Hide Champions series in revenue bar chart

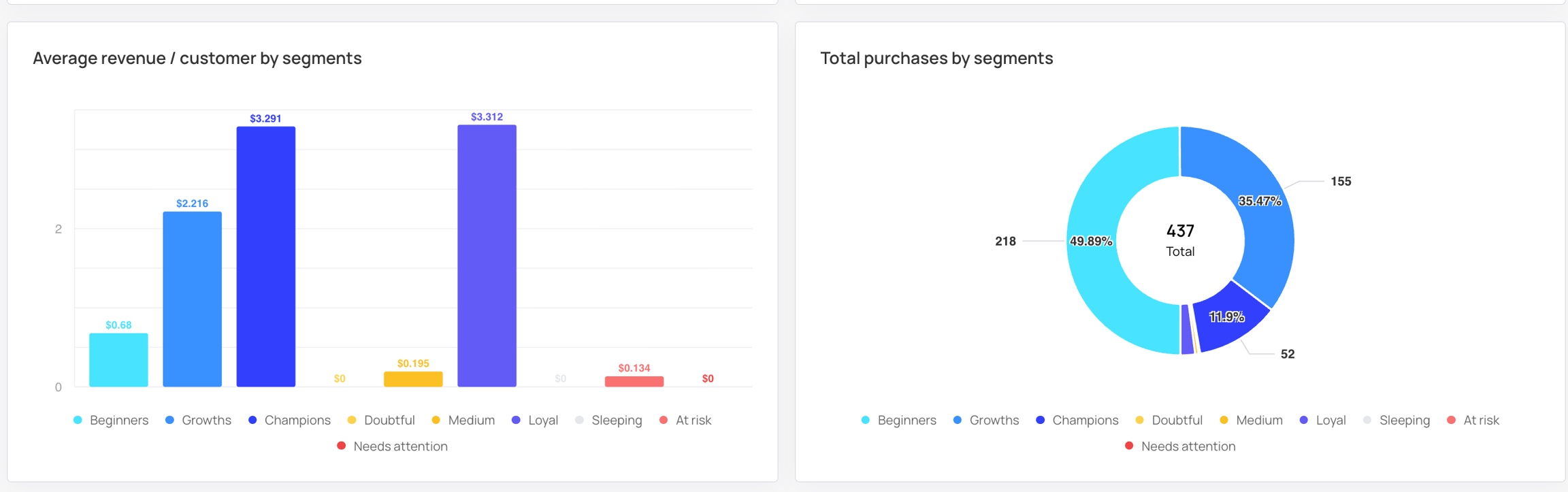click(x=290, y=421)
